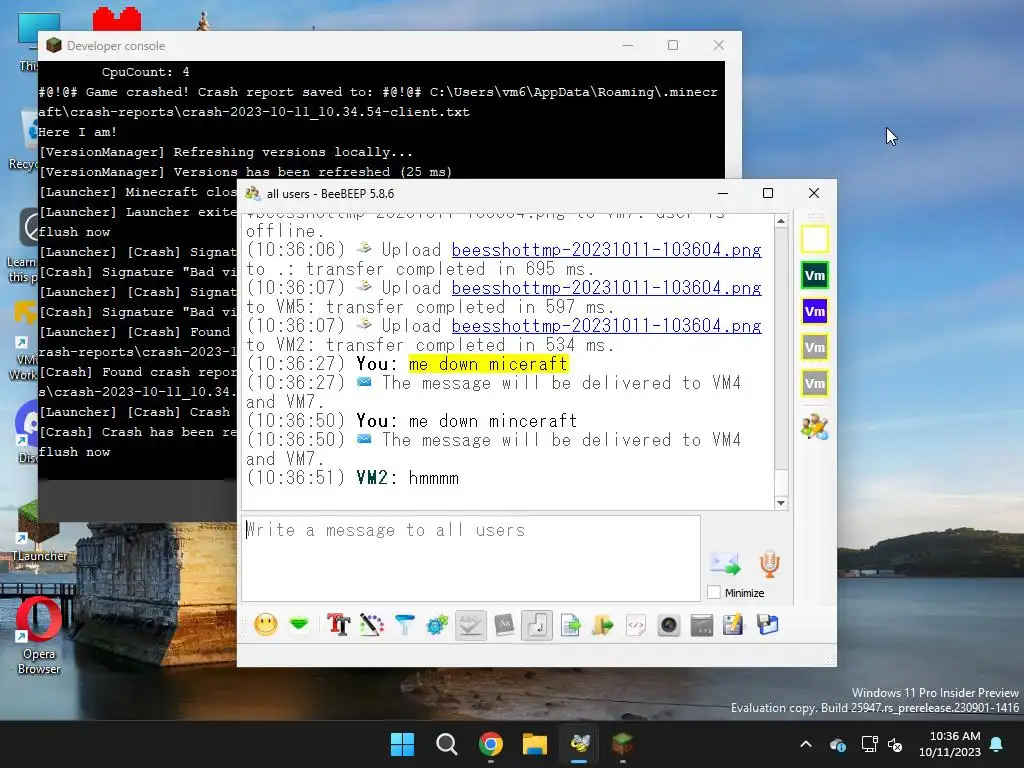The width and height of the screenshot is (1024, 768).
Task: Click the camera screenshot icon
Action: tap(669, 625)
